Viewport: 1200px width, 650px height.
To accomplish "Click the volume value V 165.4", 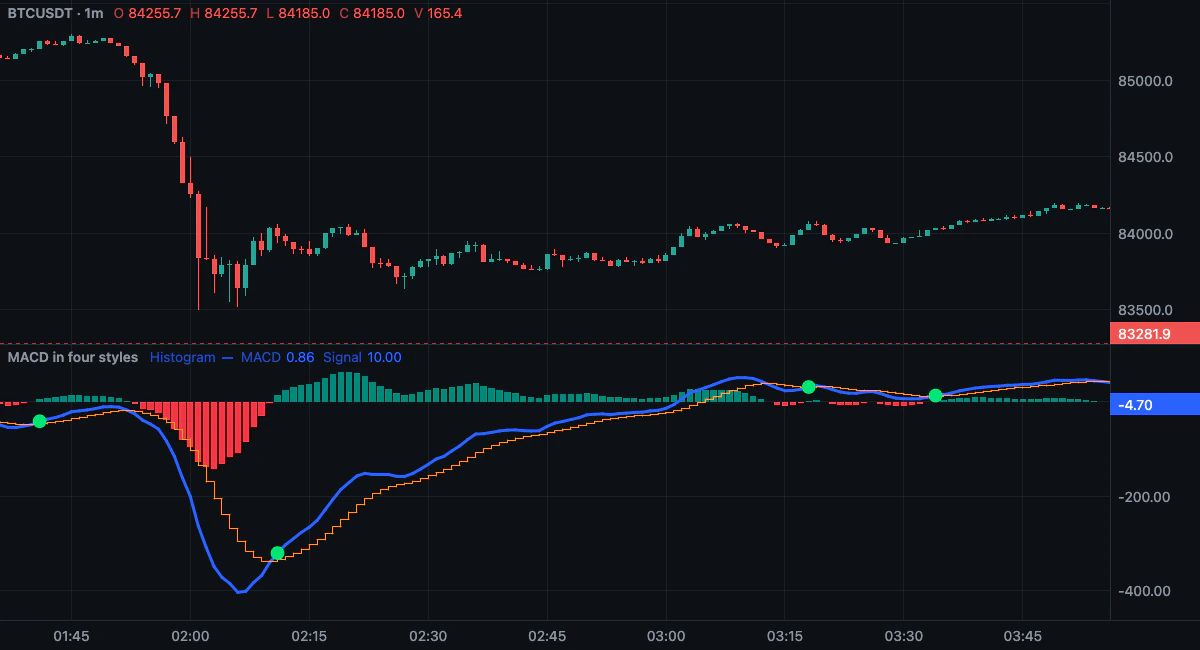I will click(x=438, y=14).
